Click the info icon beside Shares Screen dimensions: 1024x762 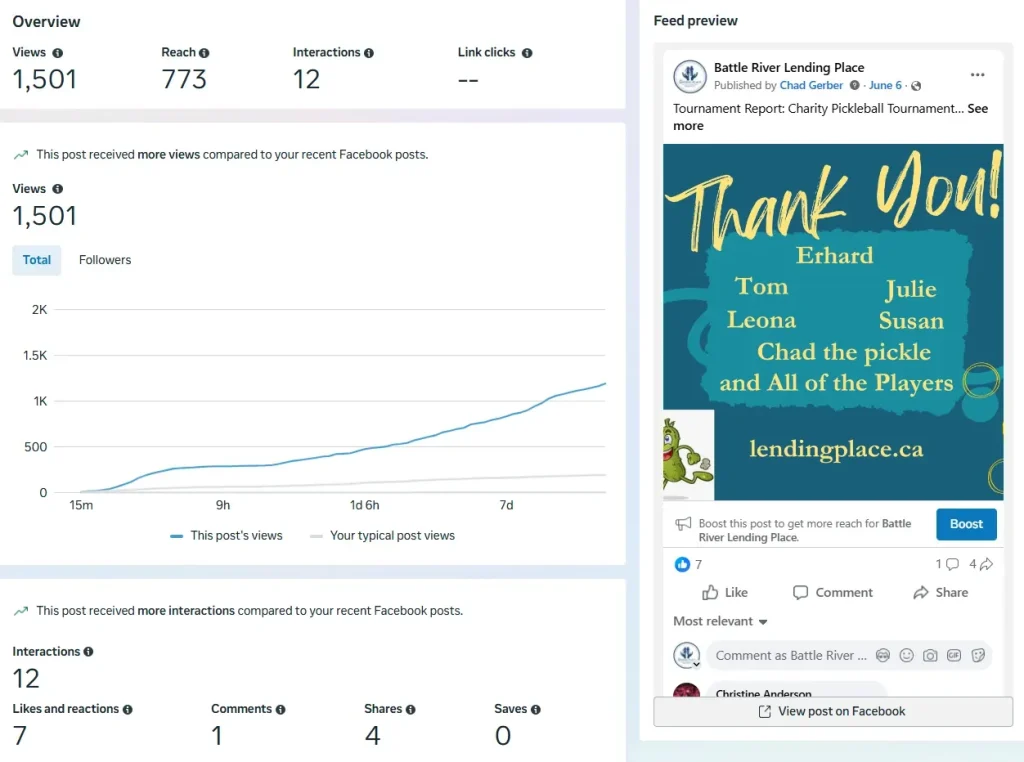point(410,709)
